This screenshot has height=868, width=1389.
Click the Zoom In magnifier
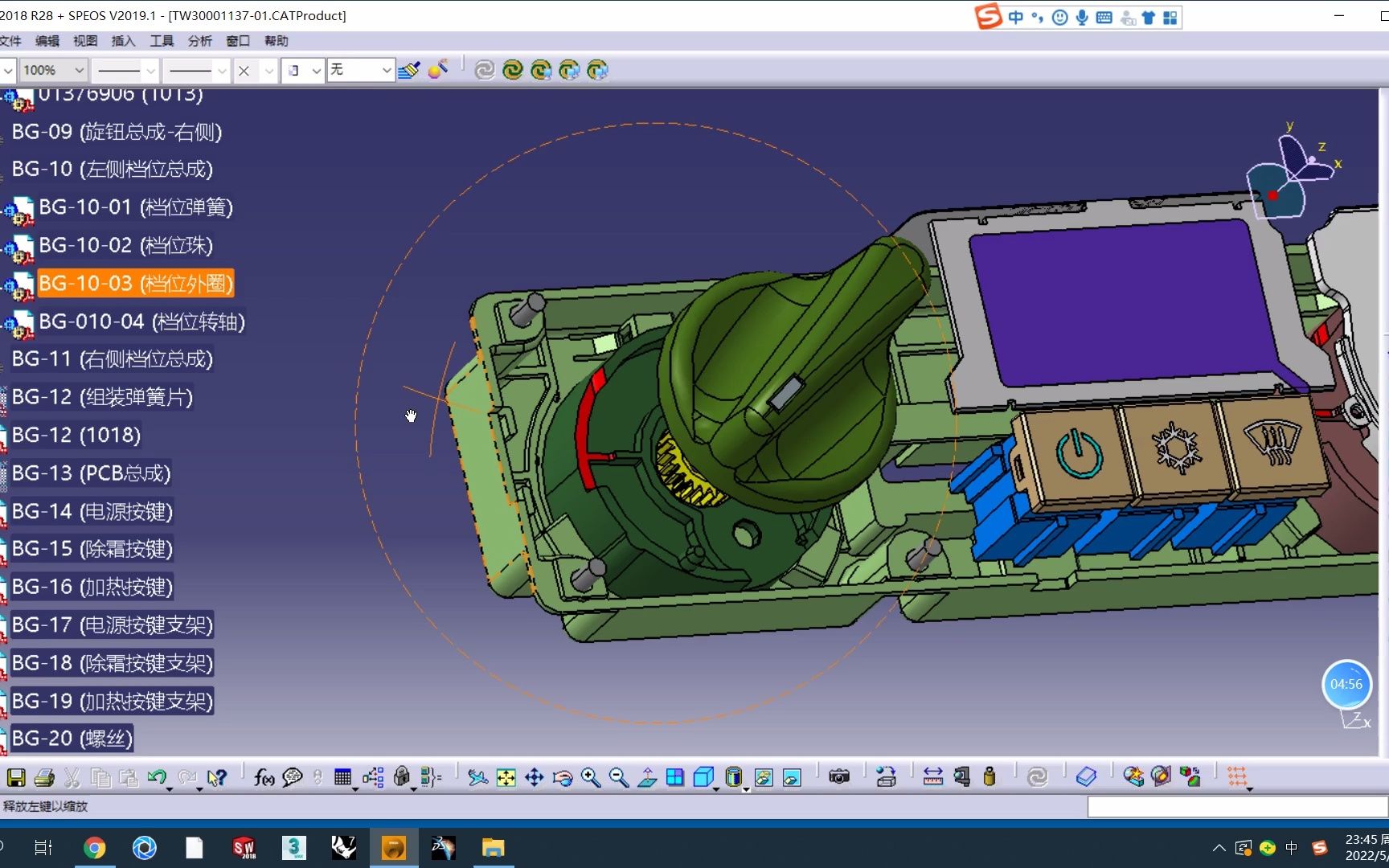click(591, 777)
